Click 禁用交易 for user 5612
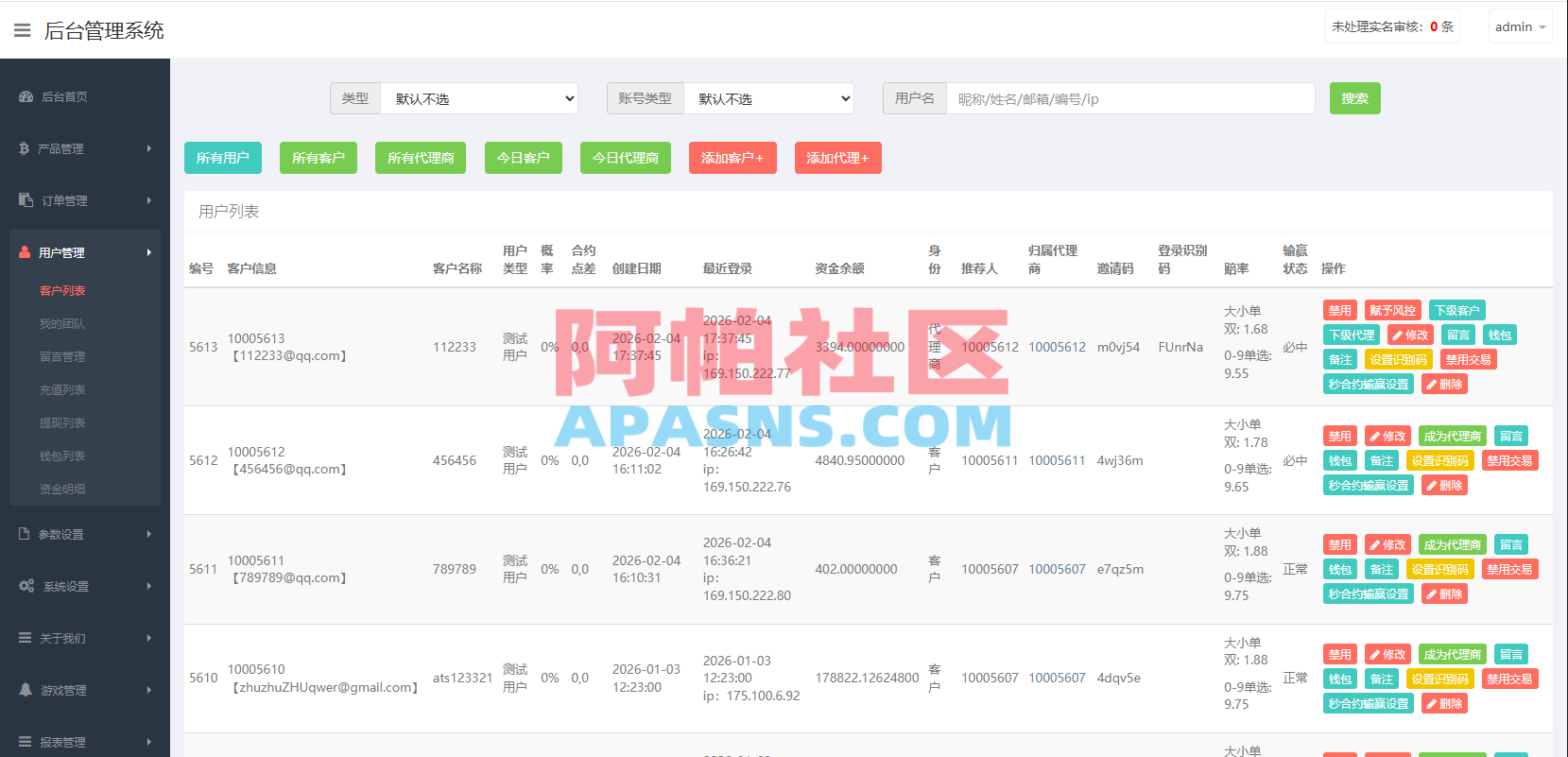Viewport: 1568px width, 757px height. tap(1509, 460)
